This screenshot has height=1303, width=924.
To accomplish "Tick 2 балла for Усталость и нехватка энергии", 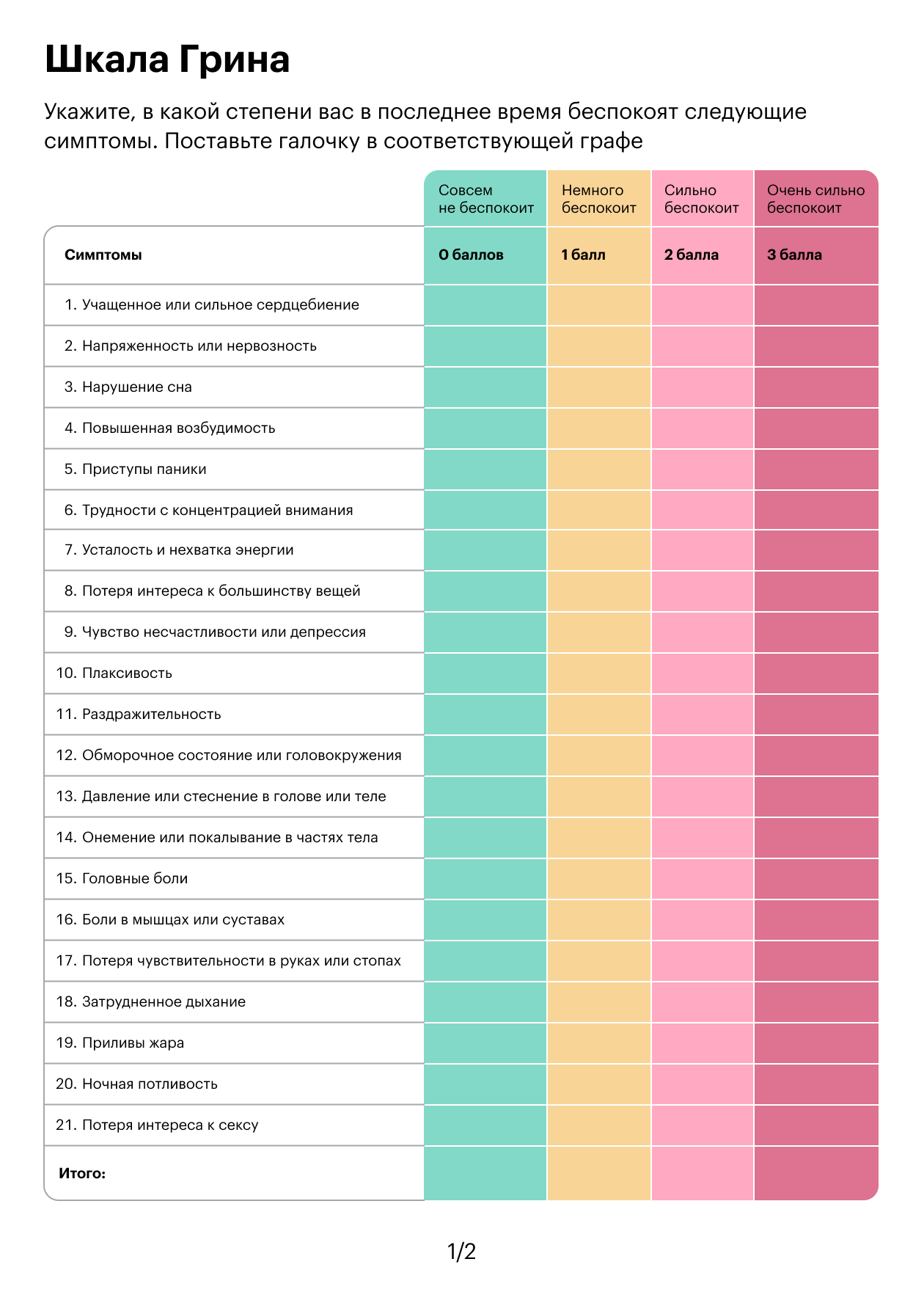I will pyautogui.click(x=703, y=550).
